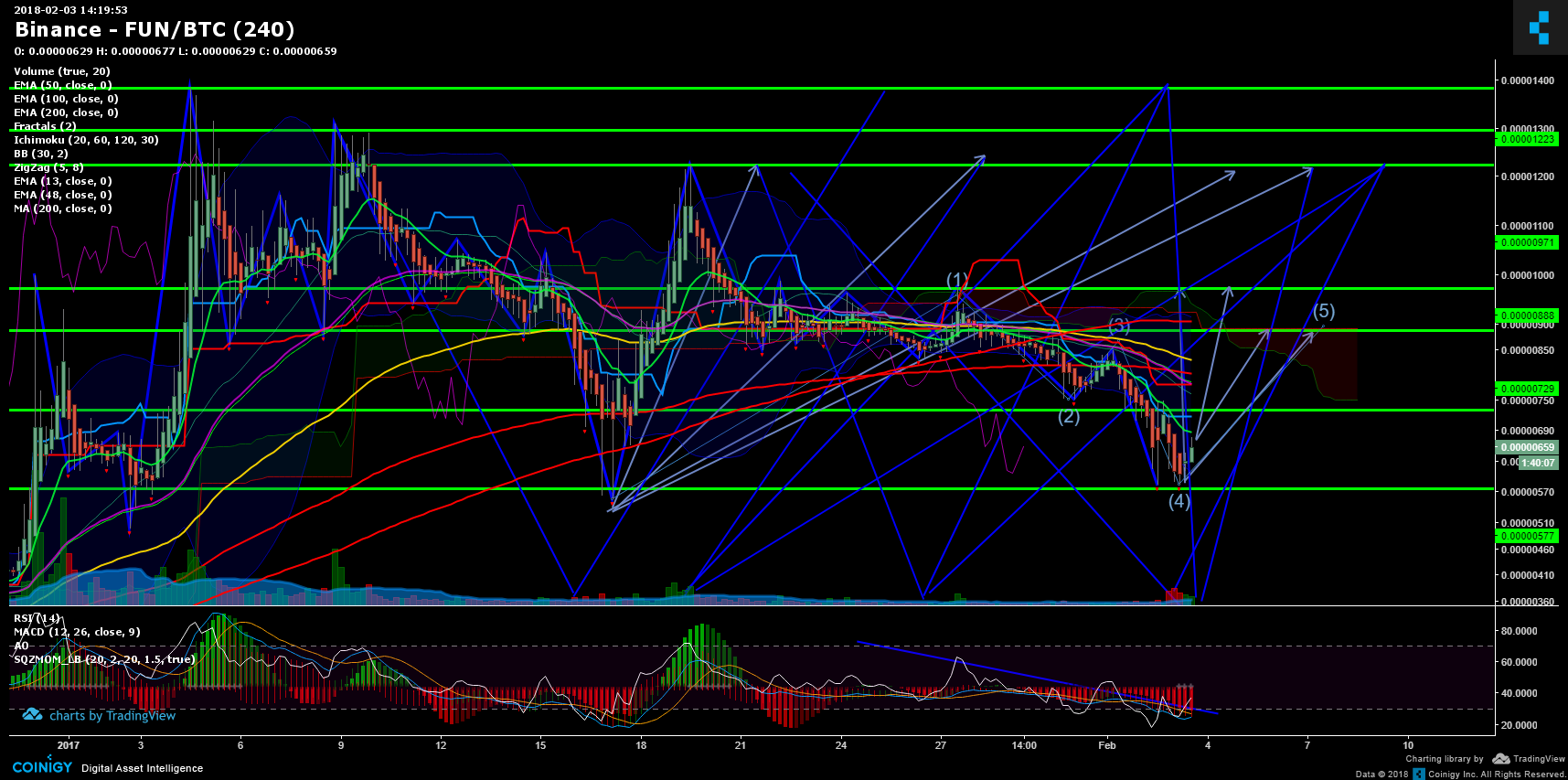Select the 'AO' indicator label
Image resolution: width=1568 pixels, height=780 pixels.
[21, 646]
